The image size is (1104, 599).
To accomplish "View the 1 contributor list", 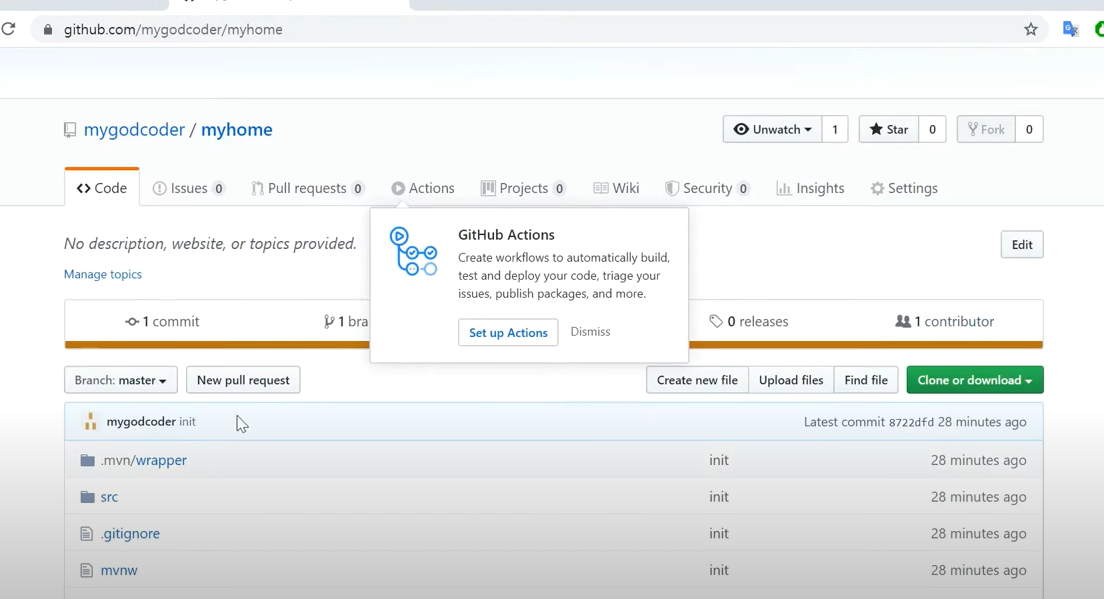I will pyautogui.click(x=944, y=322).
